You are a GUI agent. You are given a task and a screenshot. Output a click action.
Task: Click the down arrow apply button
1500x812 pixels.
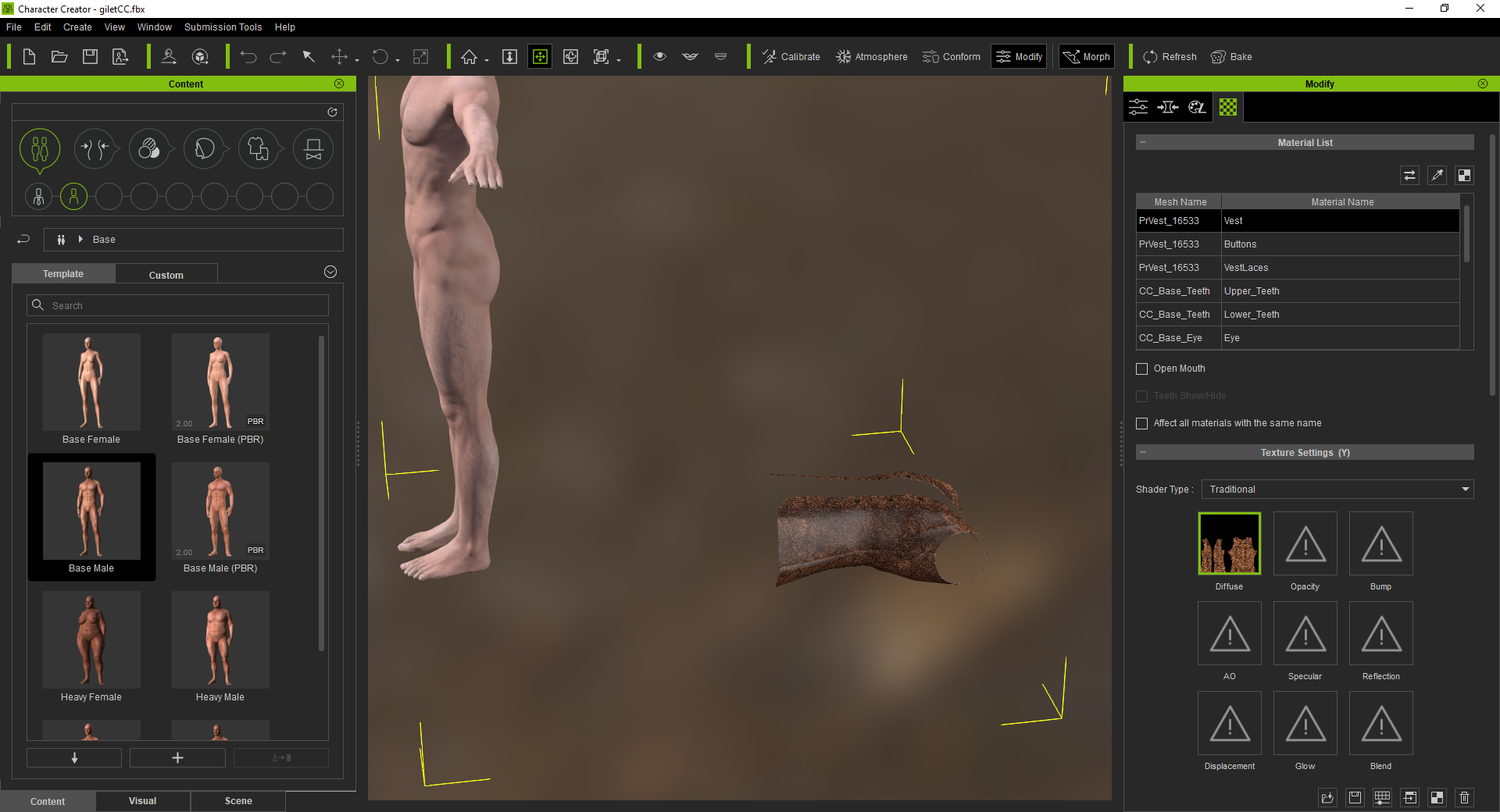(x=74, y=758)
